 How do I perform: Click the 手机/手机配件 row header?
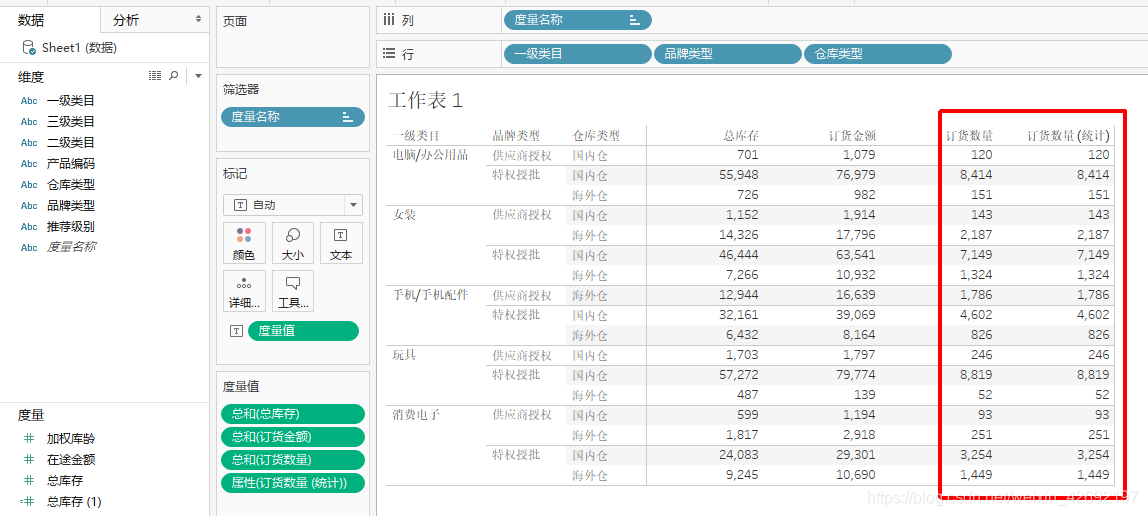tap(430, 295)
